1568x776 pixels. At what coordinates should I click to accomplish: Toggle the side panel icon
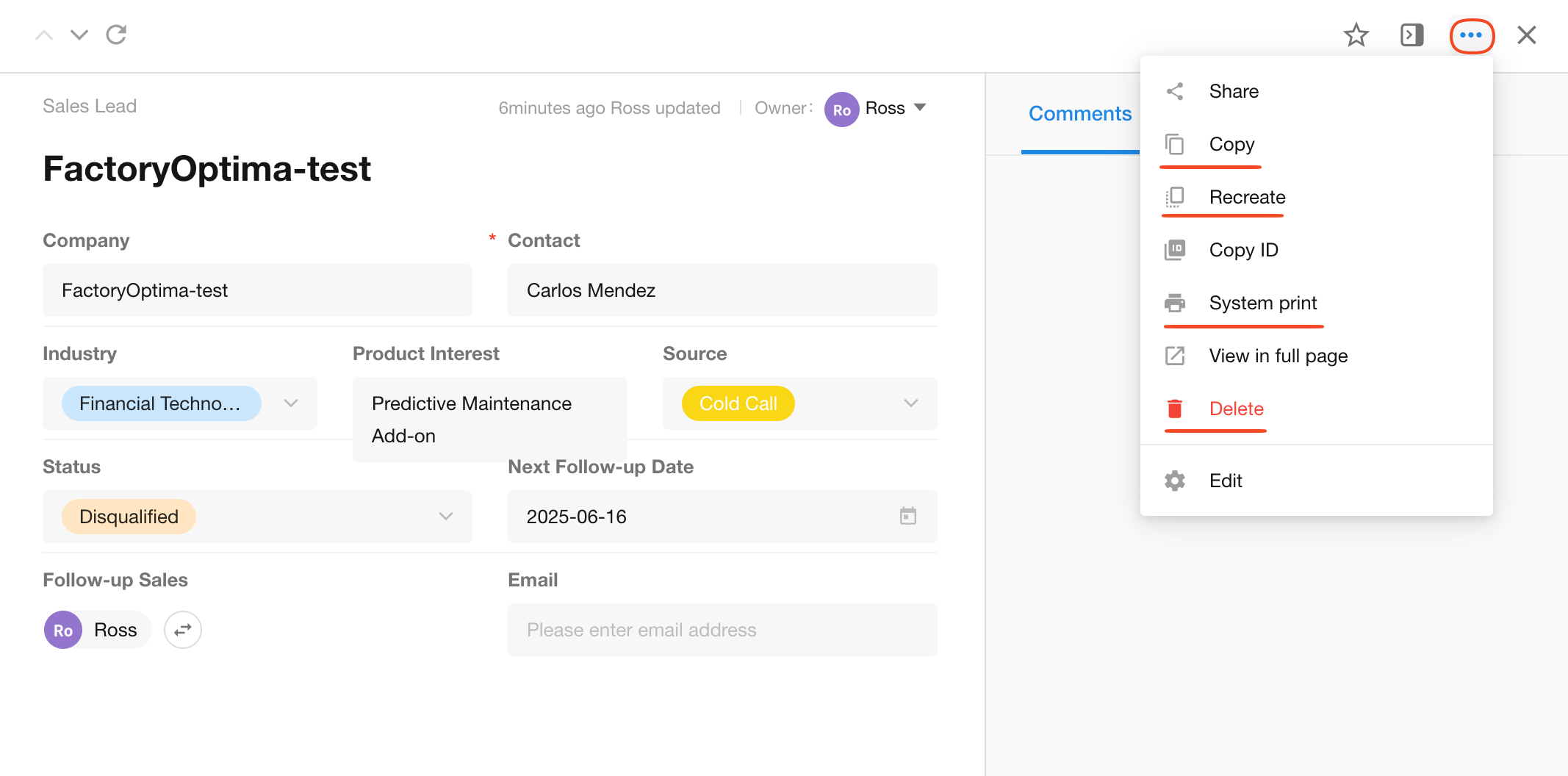point(1411,35)
